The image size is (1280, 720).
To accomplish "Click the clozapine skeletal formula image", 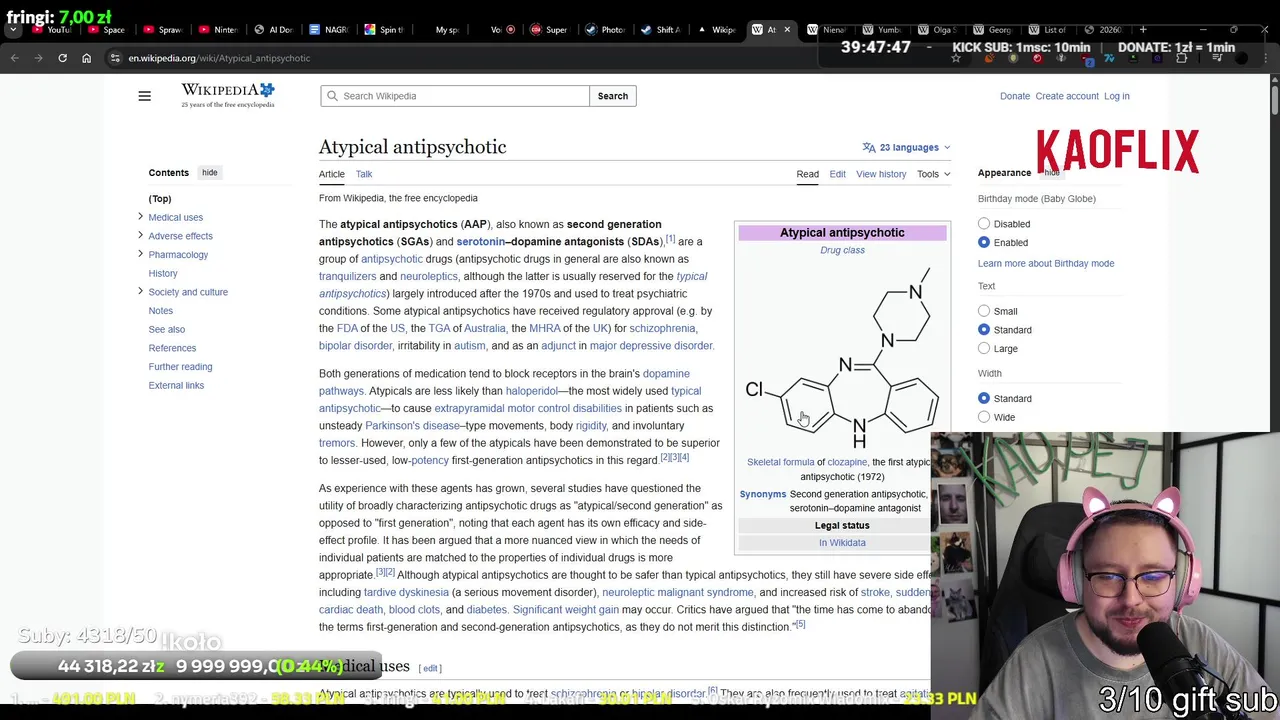I will point(842,355).
